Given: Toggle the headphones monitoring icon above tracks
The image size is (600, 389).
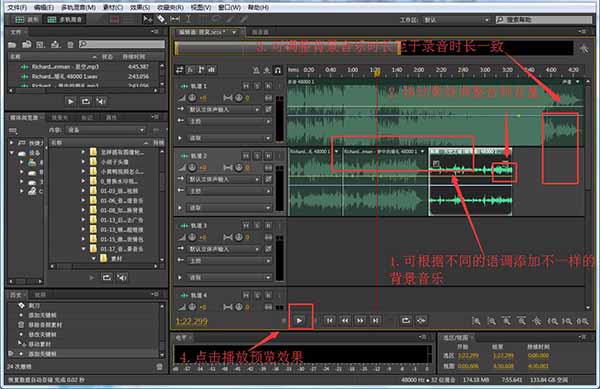Looking at the screenshot, I should click(x=278, y=70).
